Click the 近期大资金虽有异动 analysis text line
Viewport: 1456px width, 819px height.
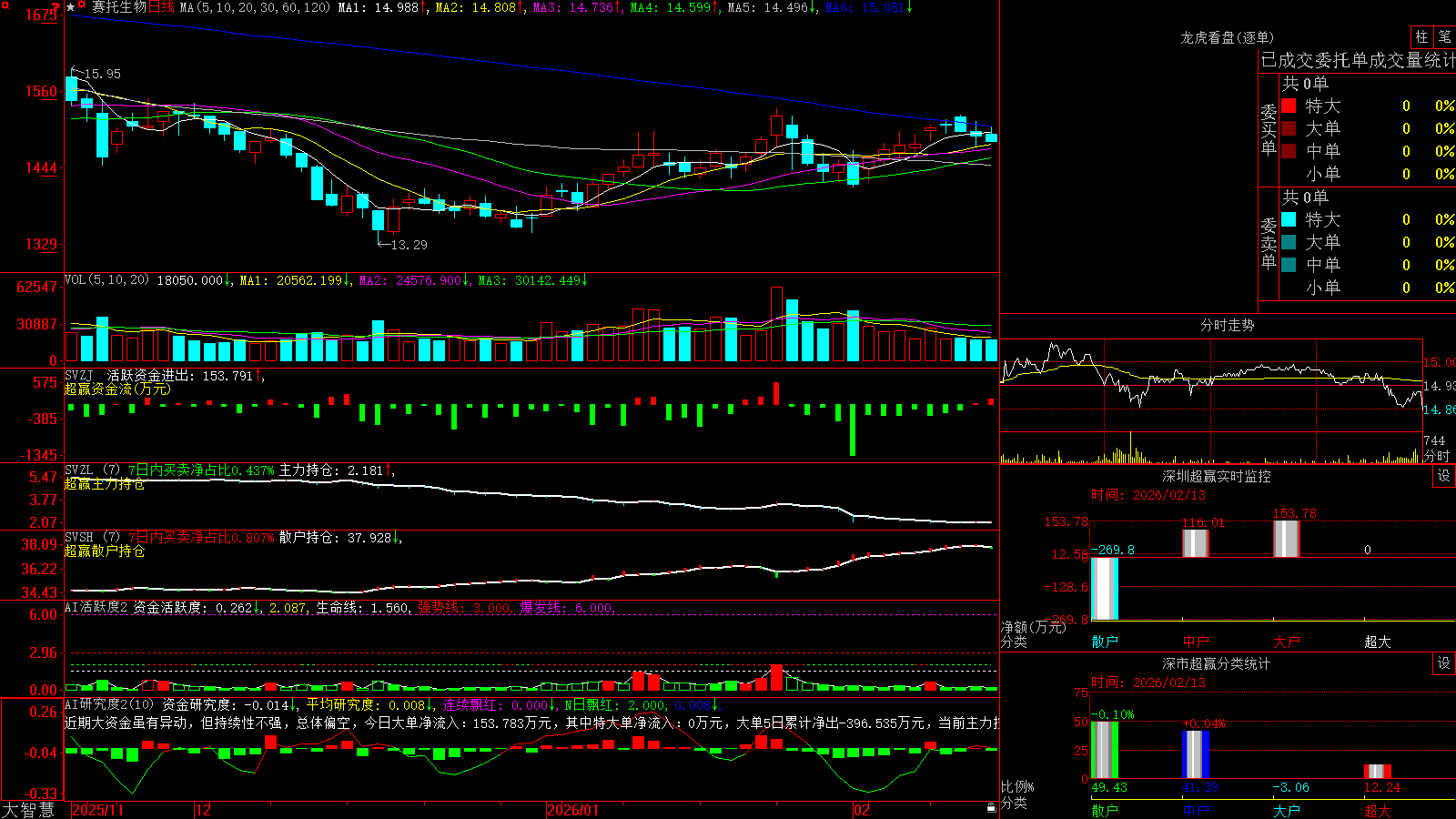click(531, 723)
